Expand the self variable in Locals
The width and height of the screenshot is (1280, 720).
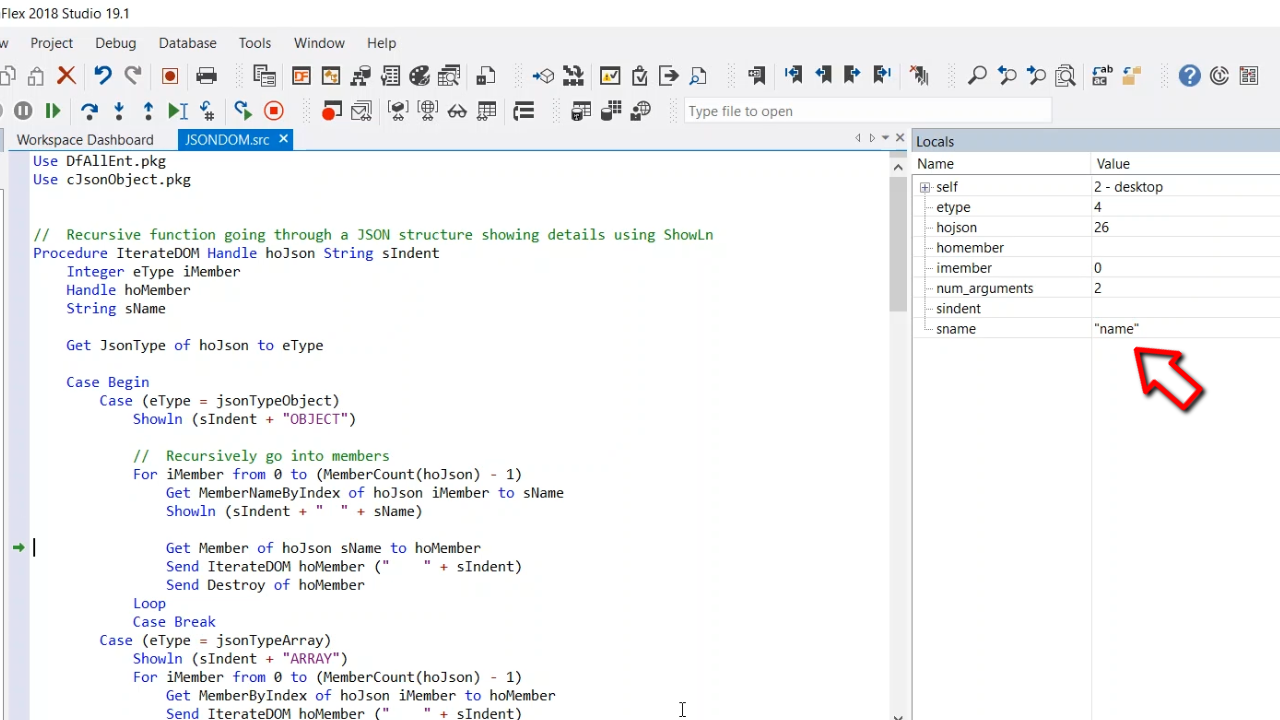click(x=925, y=187)
